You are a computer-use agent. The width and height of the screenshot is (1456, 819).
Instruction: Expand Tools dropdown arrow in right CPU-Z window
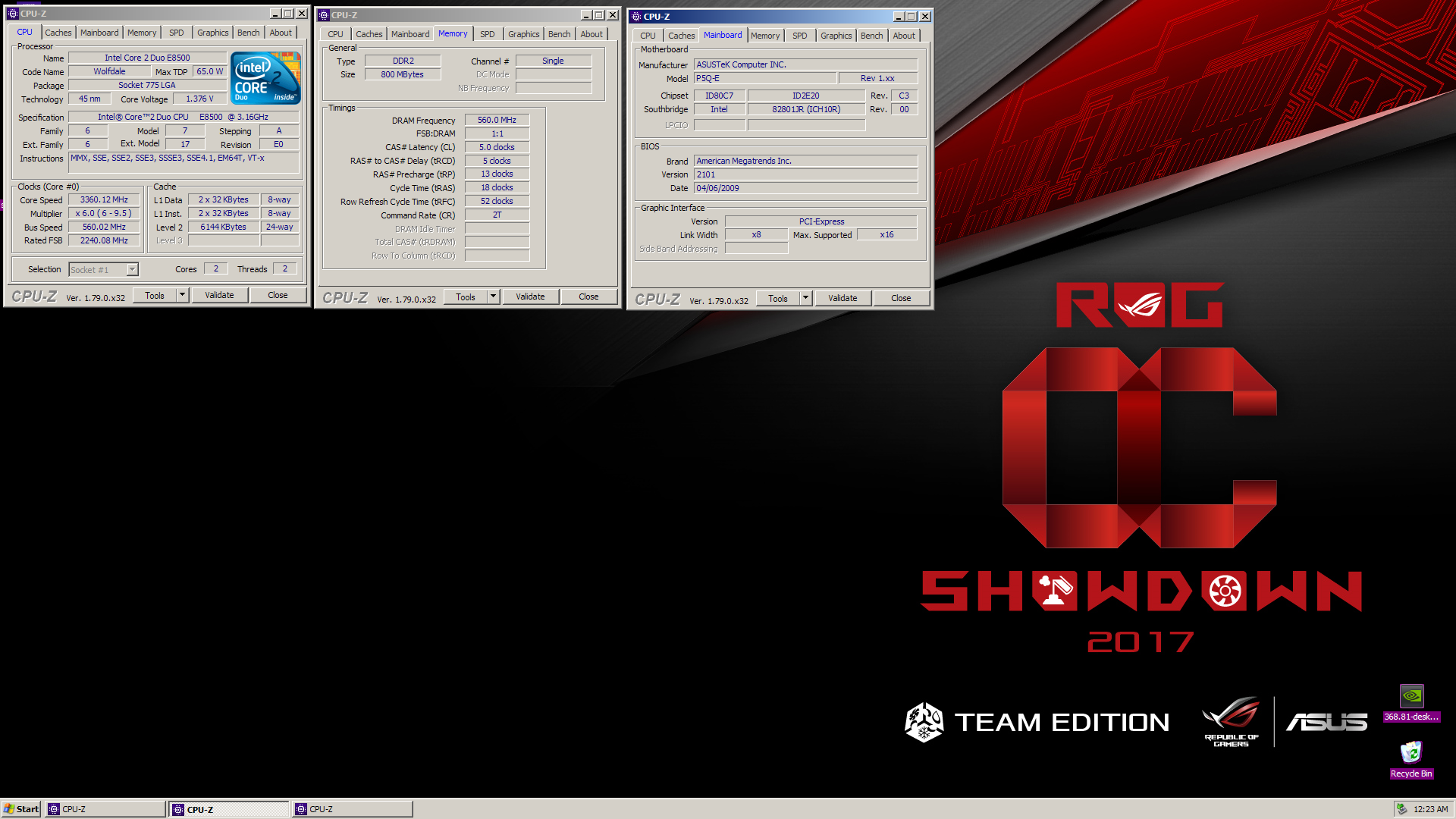(x=805, y=299)
